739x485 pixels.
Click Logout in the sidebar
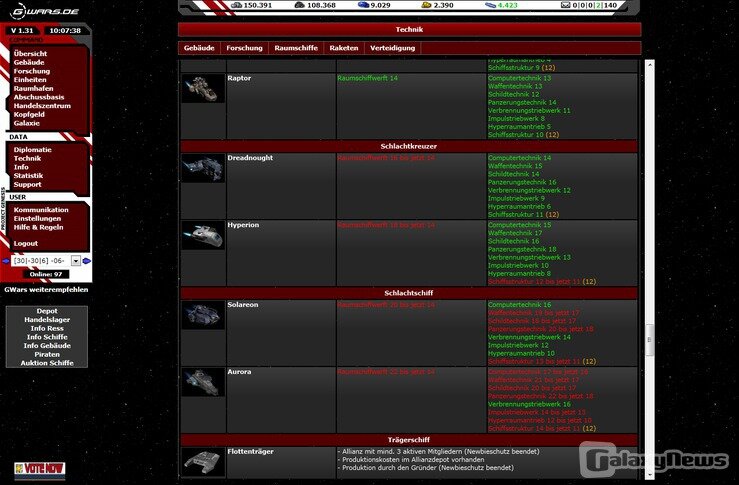[x=25, y=243]
